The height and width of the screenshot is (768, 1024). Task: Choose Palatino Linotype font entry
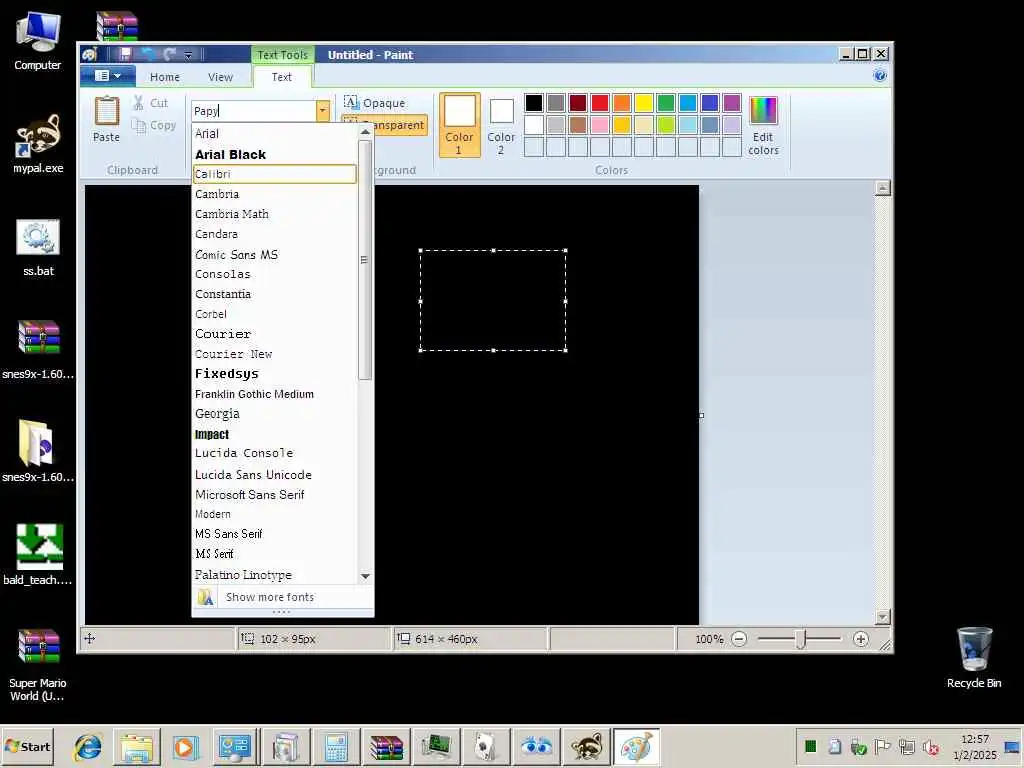click(x=274, y=575)
